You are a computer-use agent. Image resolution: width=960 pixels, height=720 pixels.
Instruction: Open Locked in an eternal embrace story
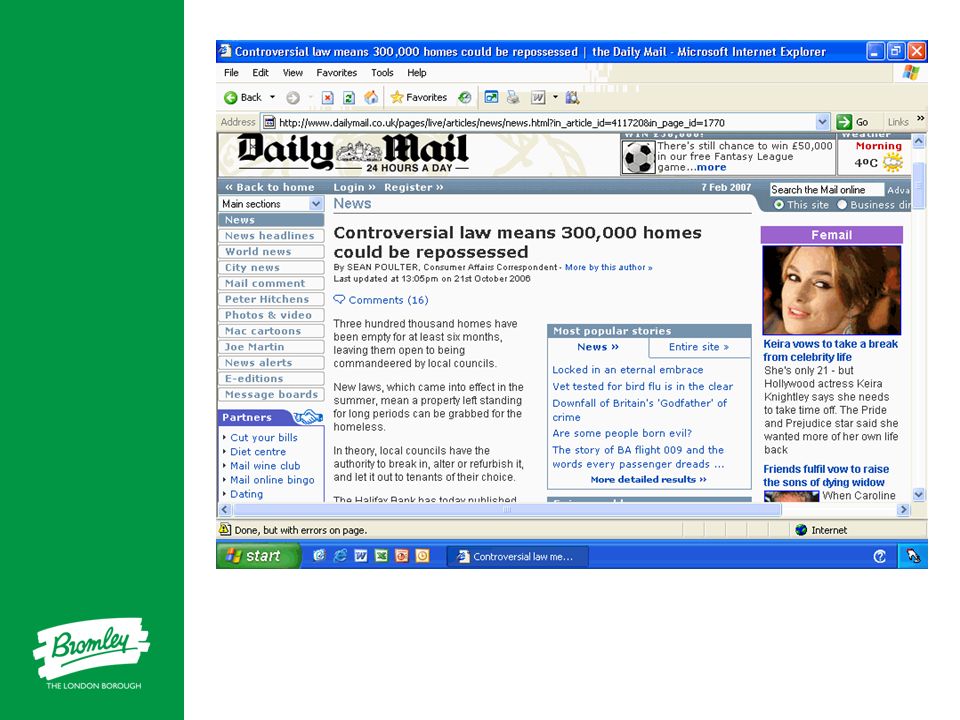click(x=628, y=370)
